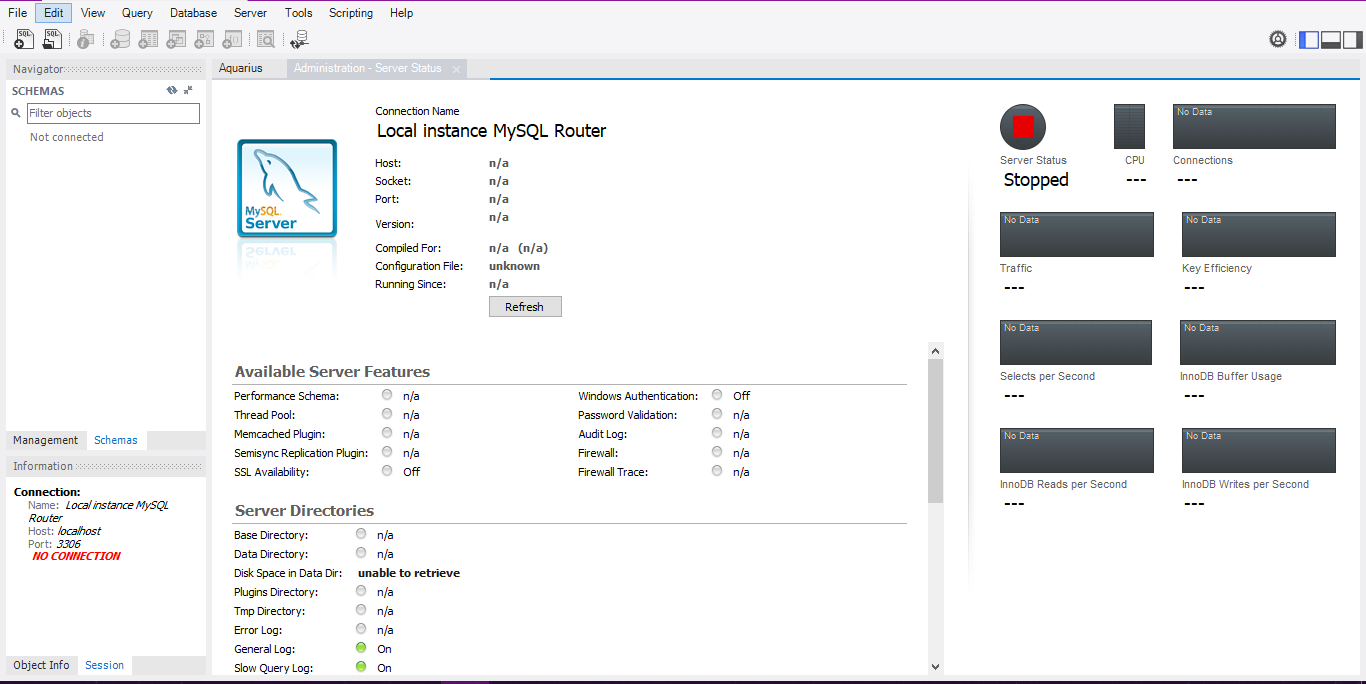This screenshot has height=684, width=1366.
Task: Click the Local instance MySQL Router heading
Action: pyautogui.click(x=491, y=131)
